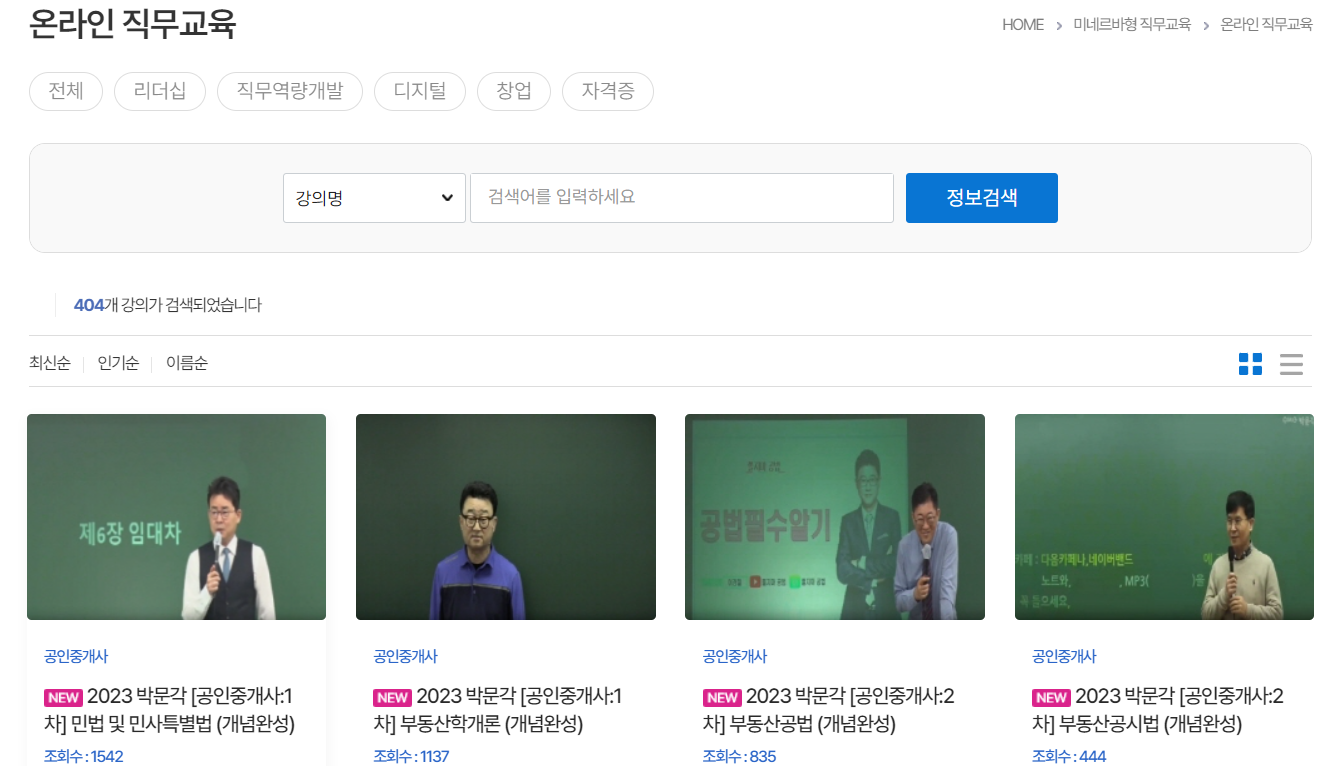Select the 자격증 category filter

click(x=608, y=91)
